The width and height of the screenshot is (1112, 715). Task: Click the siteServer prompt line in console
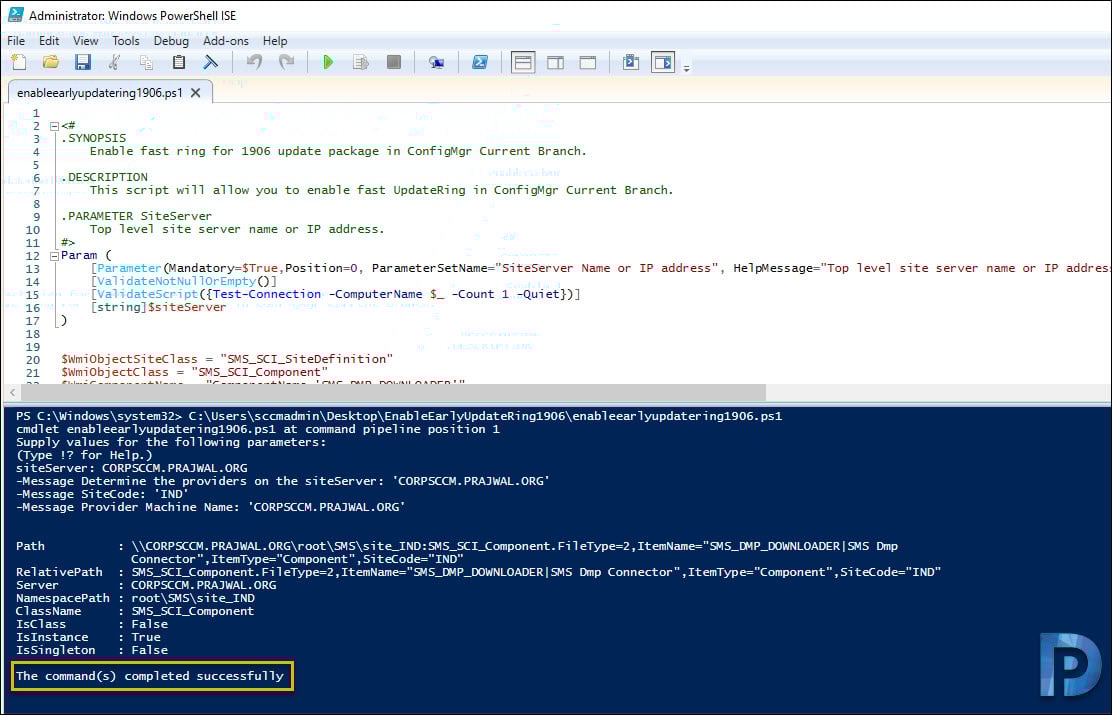(132, 468)
